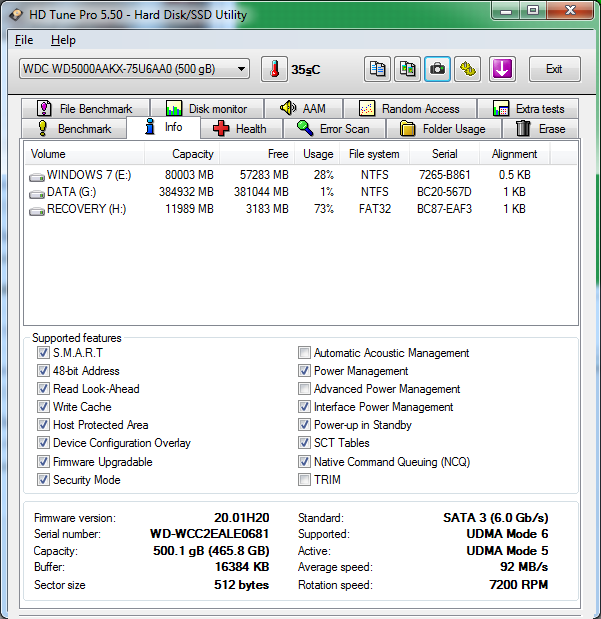Open options with the gears icon
Image resolution: width=601 pixels, height=619 pixels.
(468, 69)
